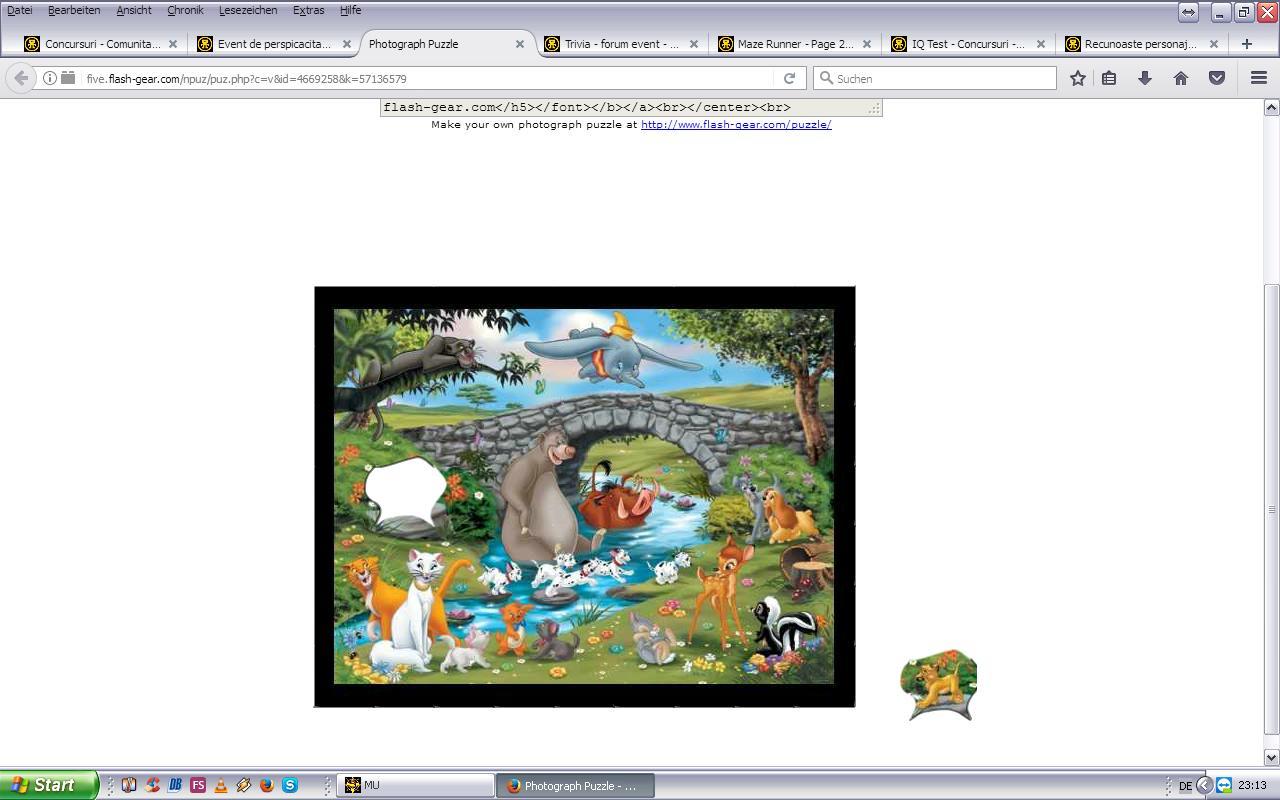Image resolution: width=1280 pixels, height=800 pixels.
Task: Launch the DB app quick launch icon
Action: (175, 786)
